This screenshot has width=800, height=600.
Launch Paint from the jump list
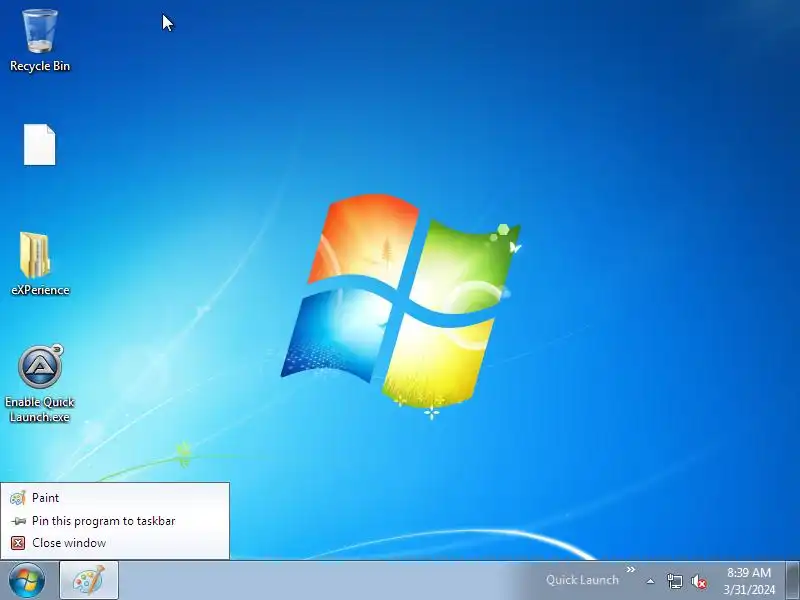[x=115, y=498]
